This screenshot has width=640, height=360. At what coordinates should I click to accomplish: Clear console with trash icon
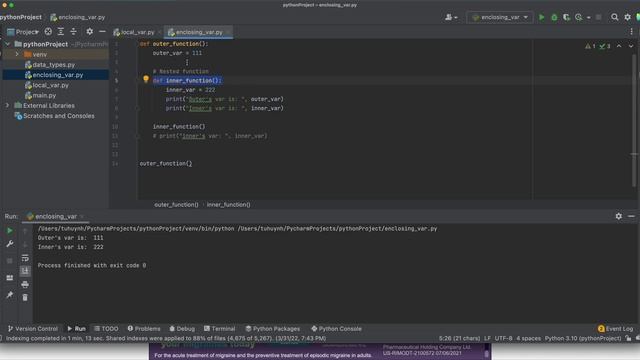point(25,297)
